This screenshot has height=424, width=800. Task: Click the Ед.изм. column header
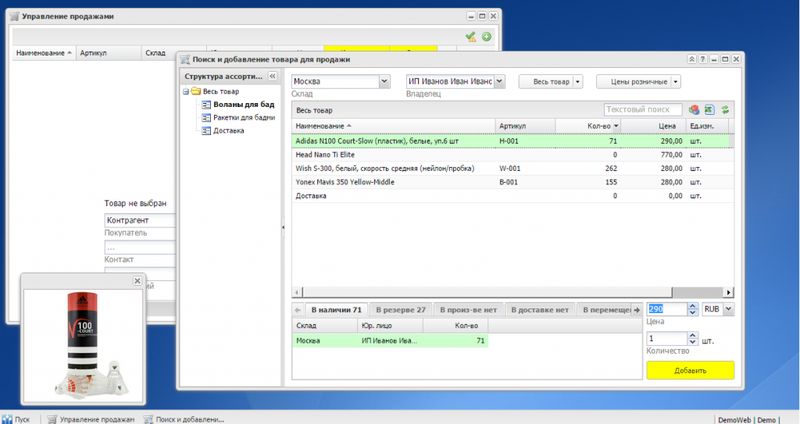point(707,126)
